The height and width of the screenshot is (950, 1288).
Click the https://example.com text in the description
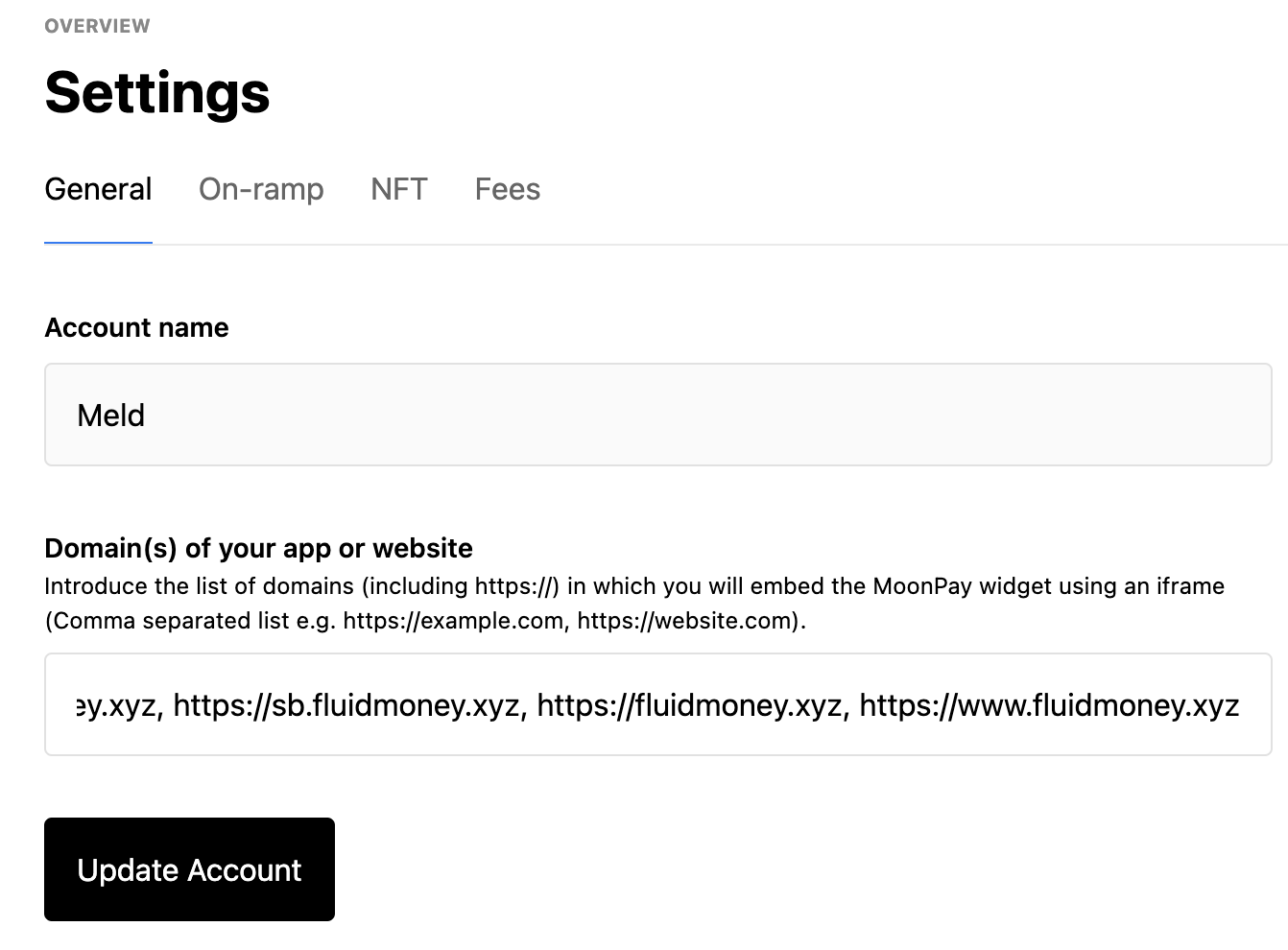click(x=449, y=621)
